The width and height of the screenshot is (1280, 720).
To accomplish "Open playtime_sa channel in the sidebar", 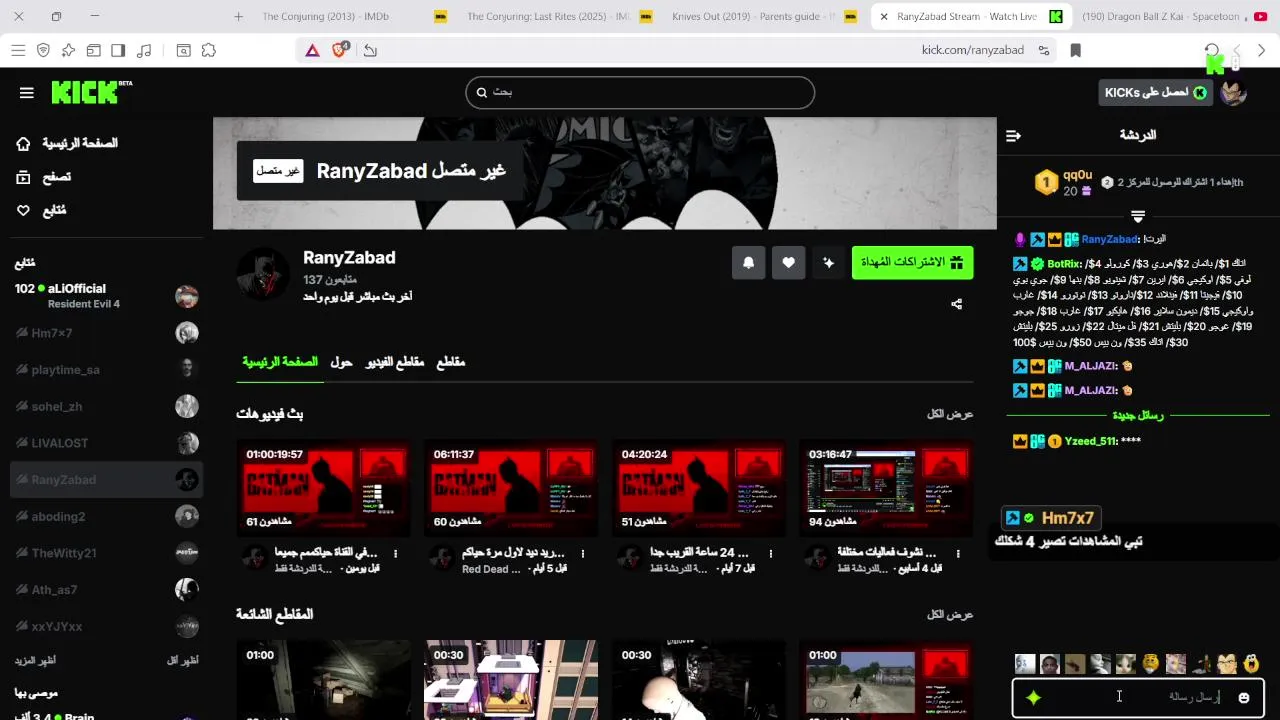I will [x=106, y=369].
